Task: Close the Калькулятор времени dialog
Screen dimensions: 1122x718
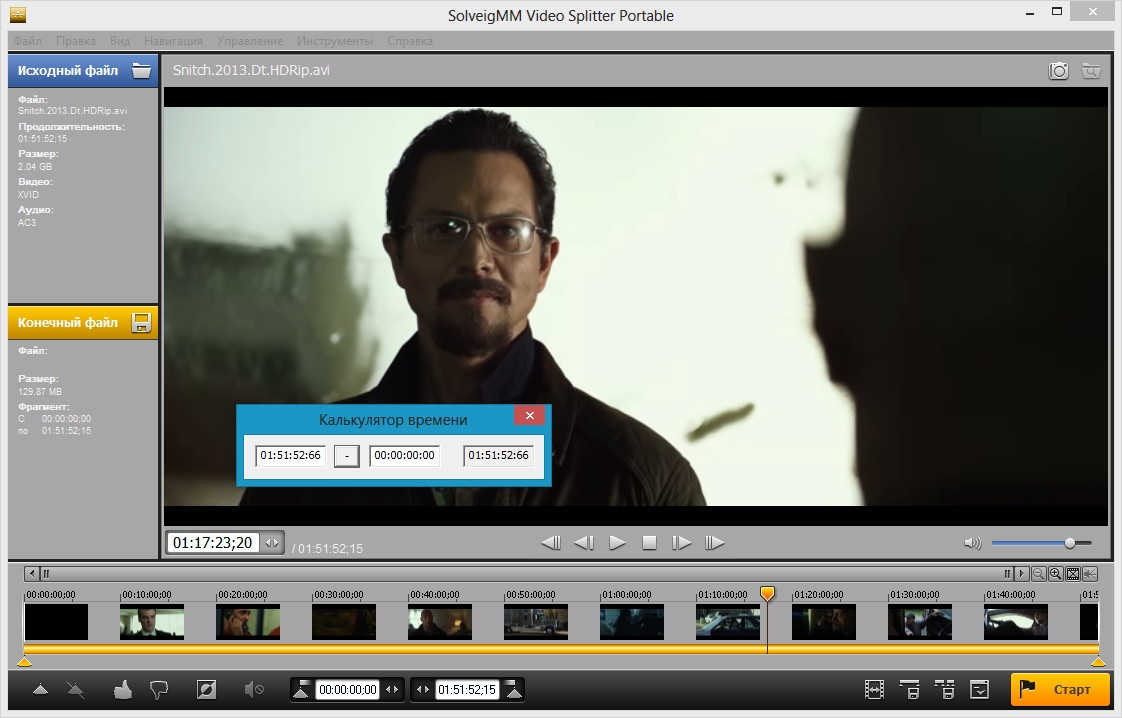Action: tap(530, 416)
